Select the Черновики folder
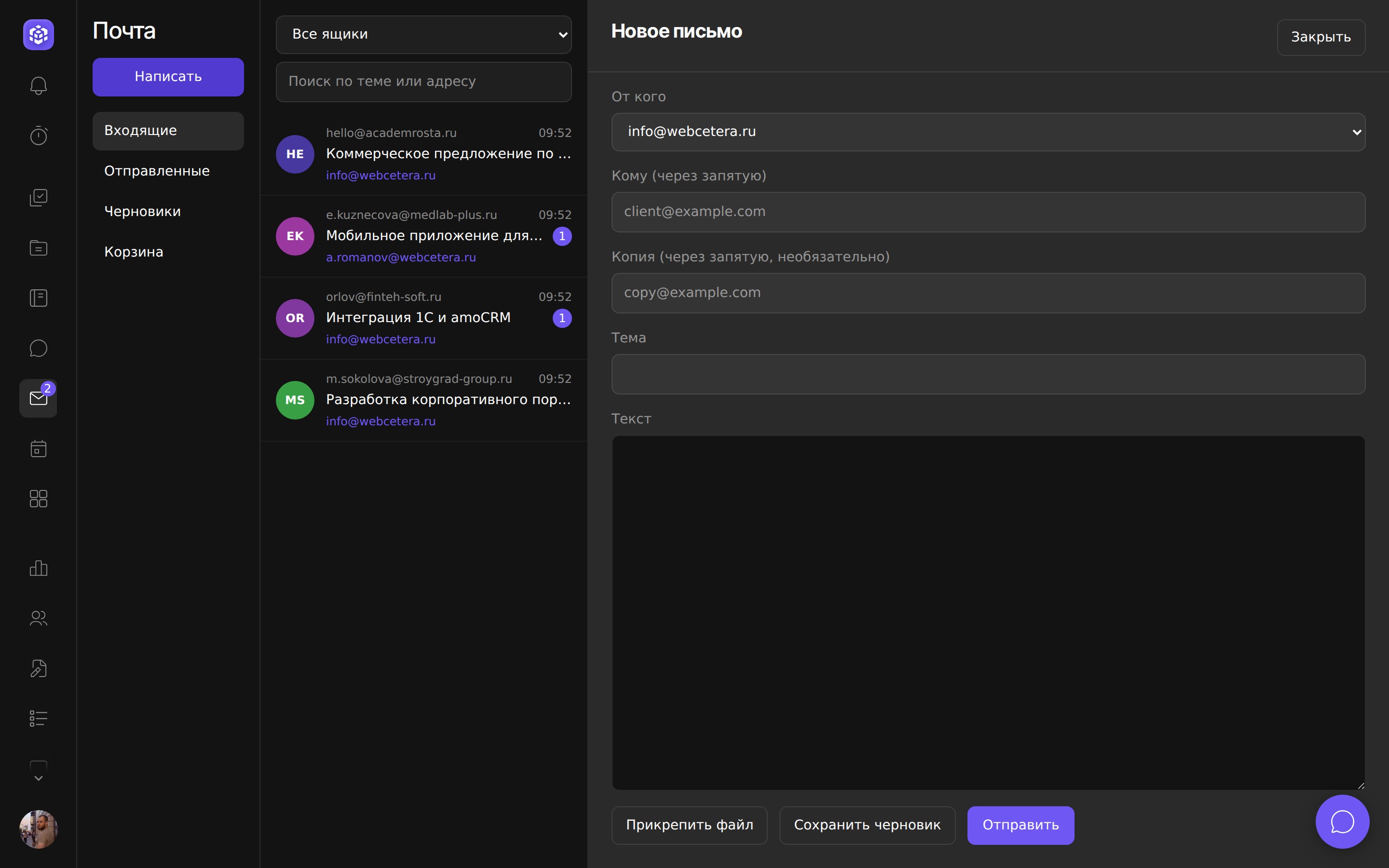The image size is (1389, 868). 168,212
